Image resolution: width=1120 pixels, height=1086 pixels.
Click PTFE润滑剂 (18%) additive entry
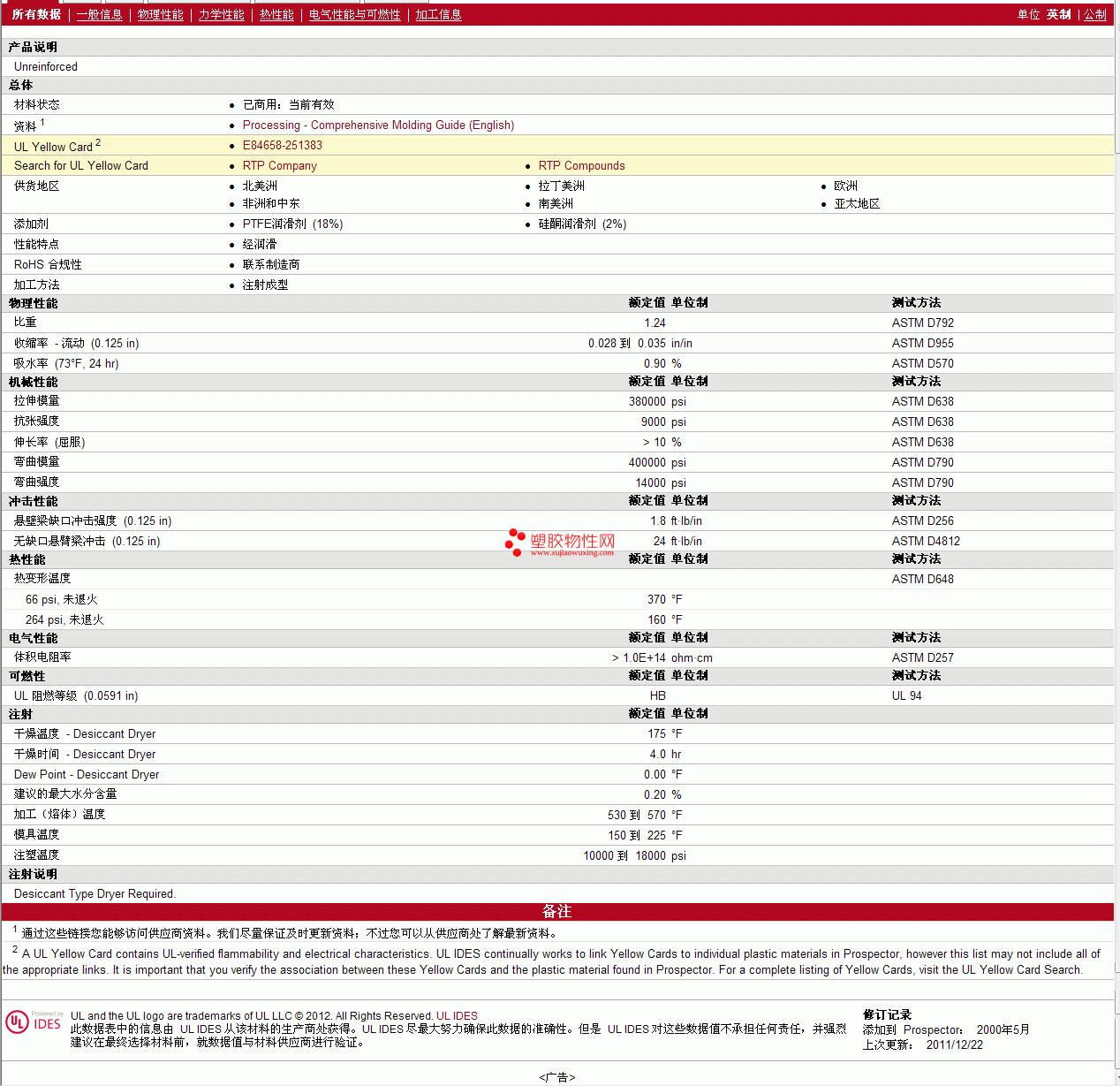coord(293,224)
